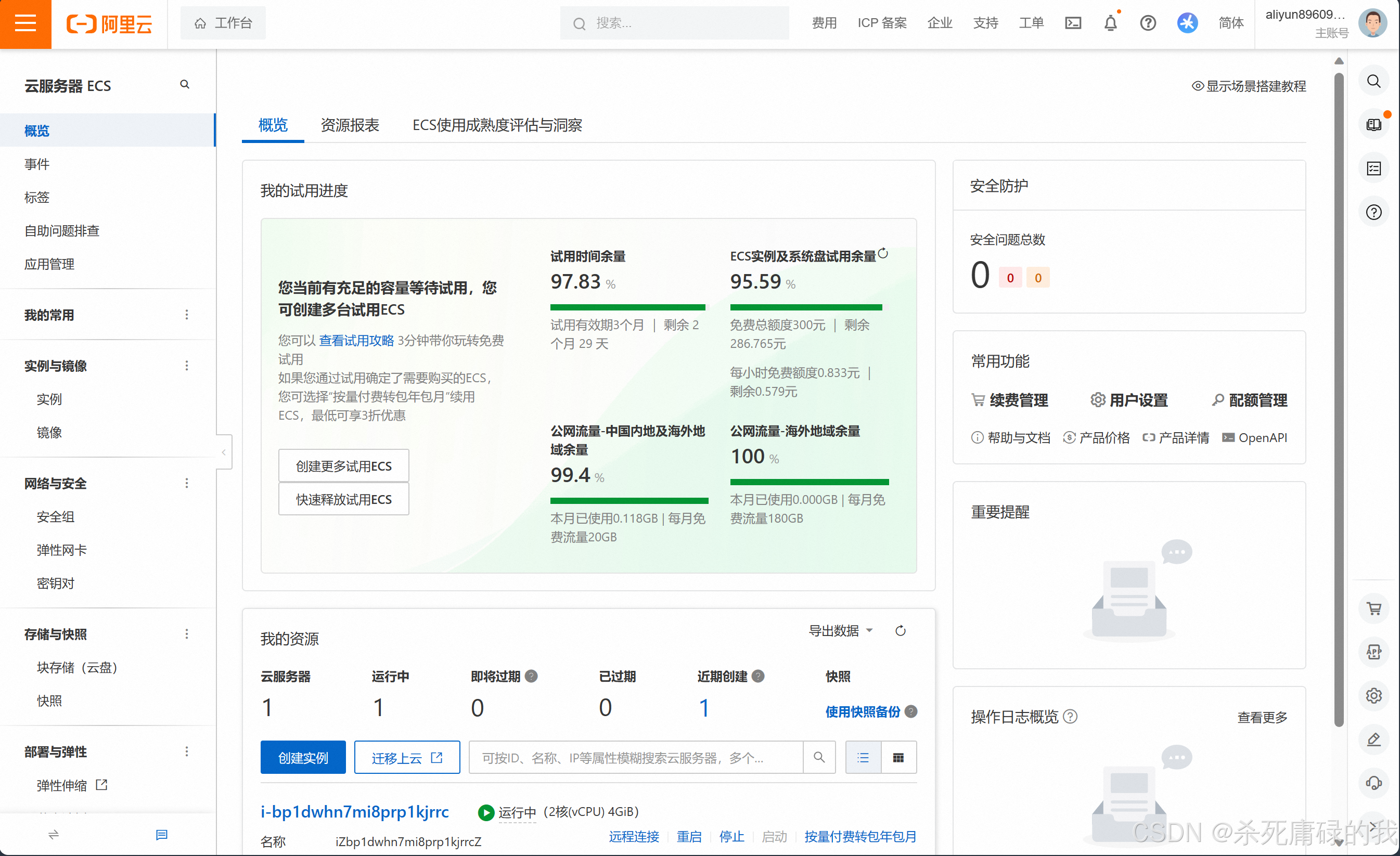Open the right rail documentation book icon

pos(1373,124)
